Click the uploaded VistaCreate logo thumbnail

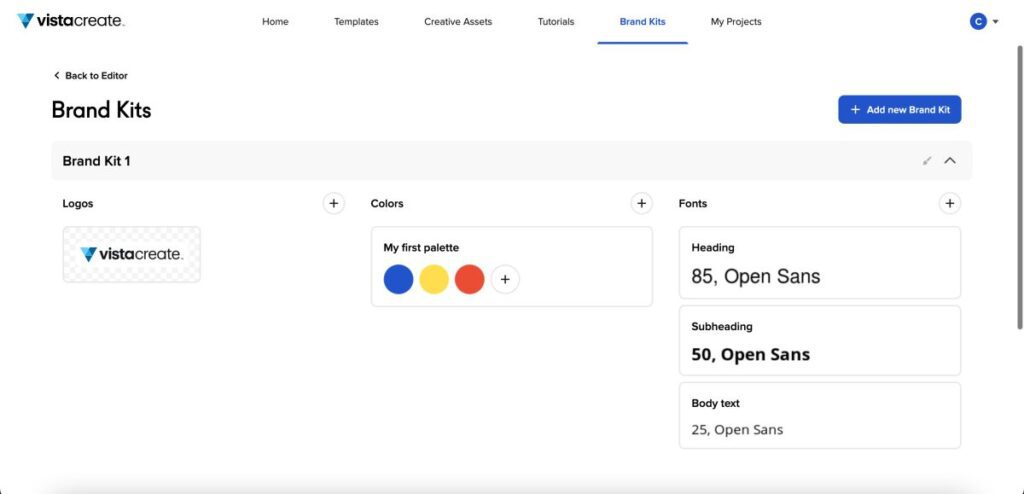131,254
